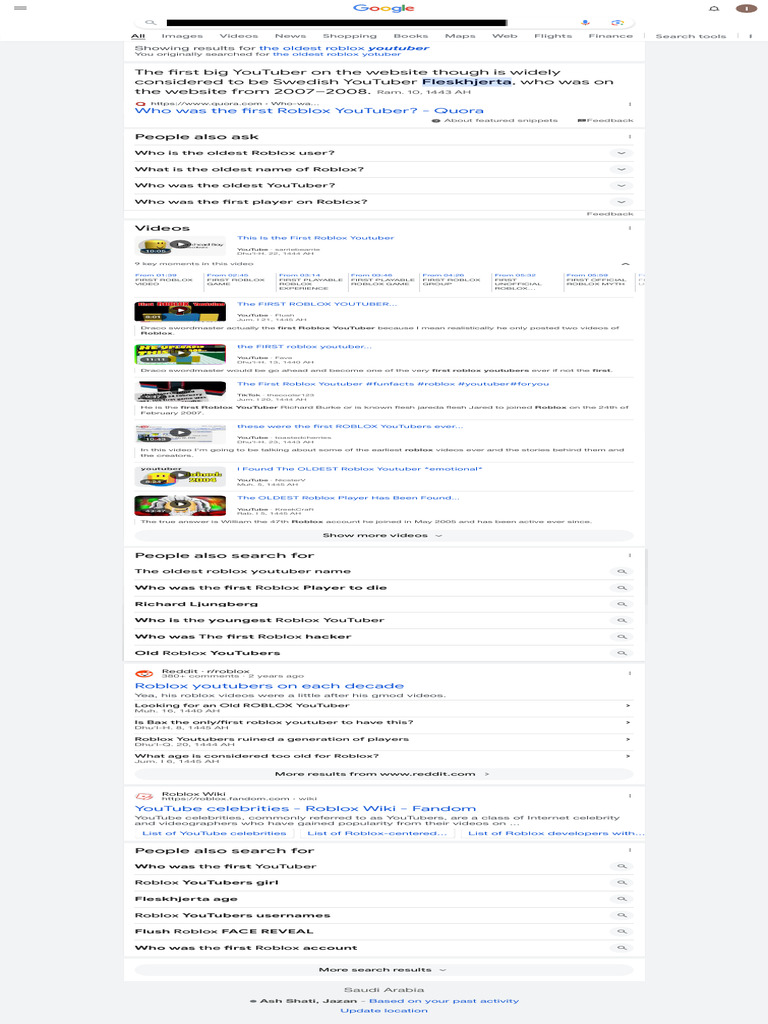Expand Show more videos

pyautogui.click(x=383, y=536)
